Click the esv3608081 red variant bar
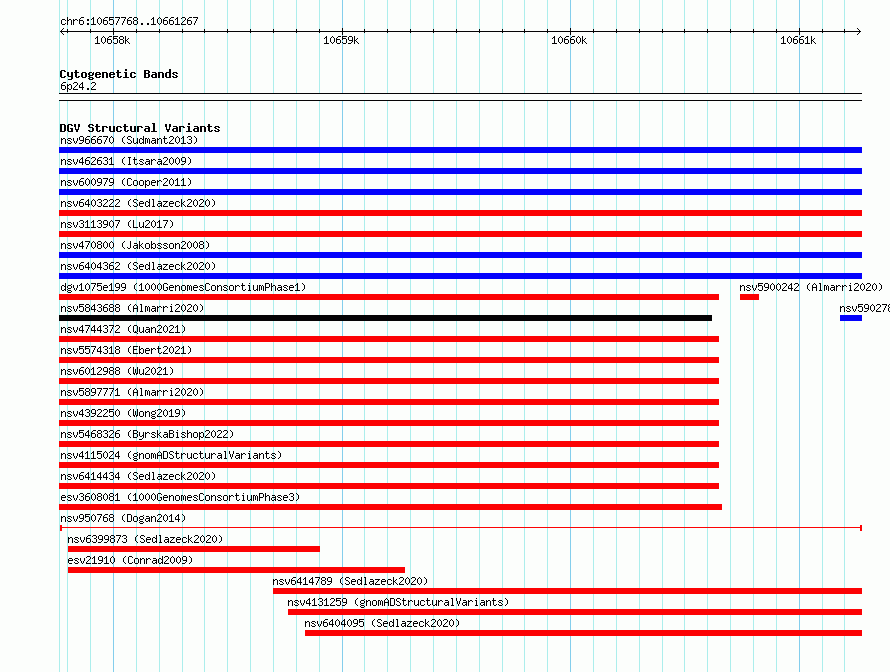Screen dimensions: 890x672 pos(391,507)
